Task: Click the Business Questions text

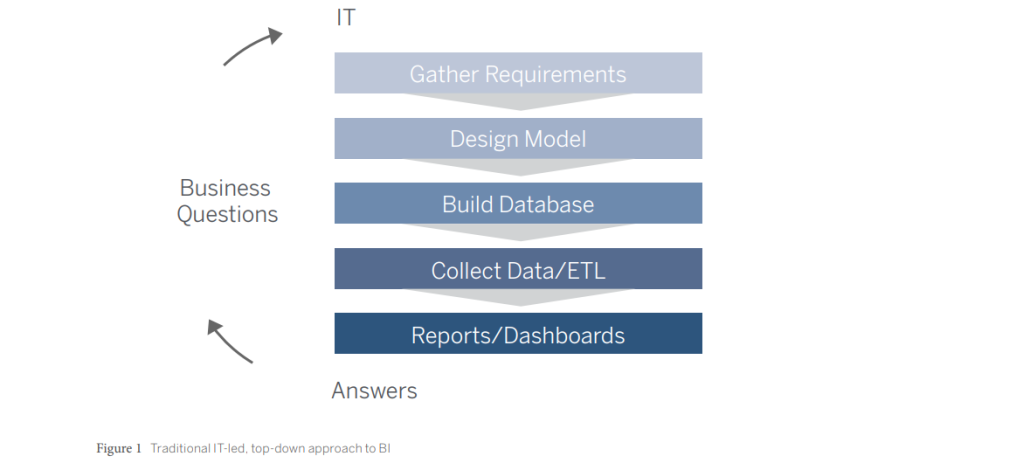Action: click(x=227, y=201)
